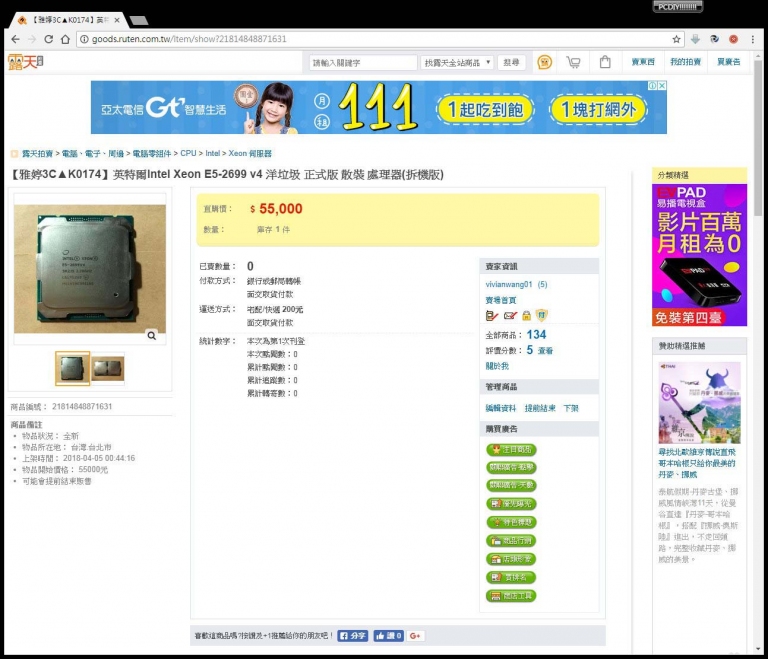Viewport: 768px width, 659px height.
Task: Open 我的拍賣 in top navigation
Action: [x=685, y=62]
